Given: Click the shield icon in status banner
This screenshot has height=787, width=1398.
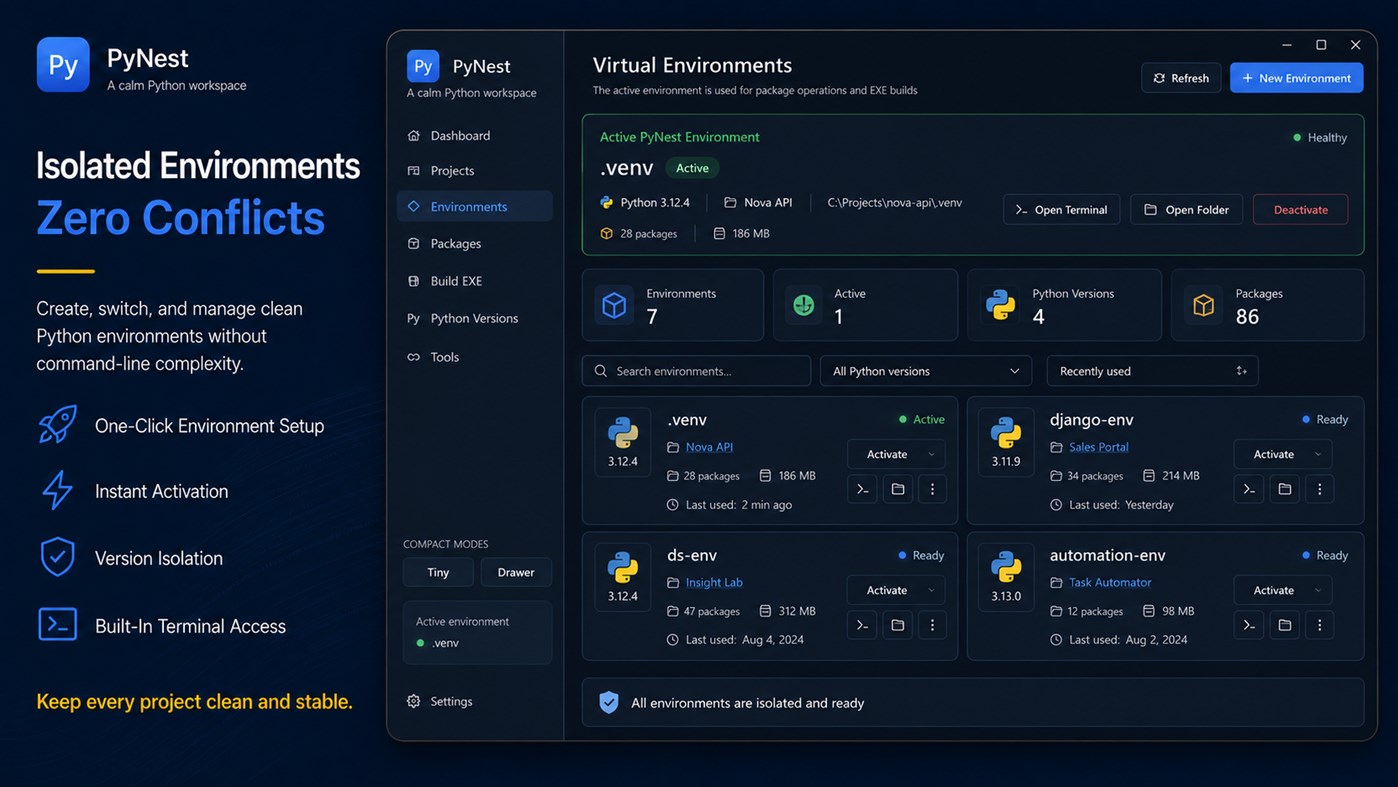Looking at the screenshot, I should click(608, 703).
